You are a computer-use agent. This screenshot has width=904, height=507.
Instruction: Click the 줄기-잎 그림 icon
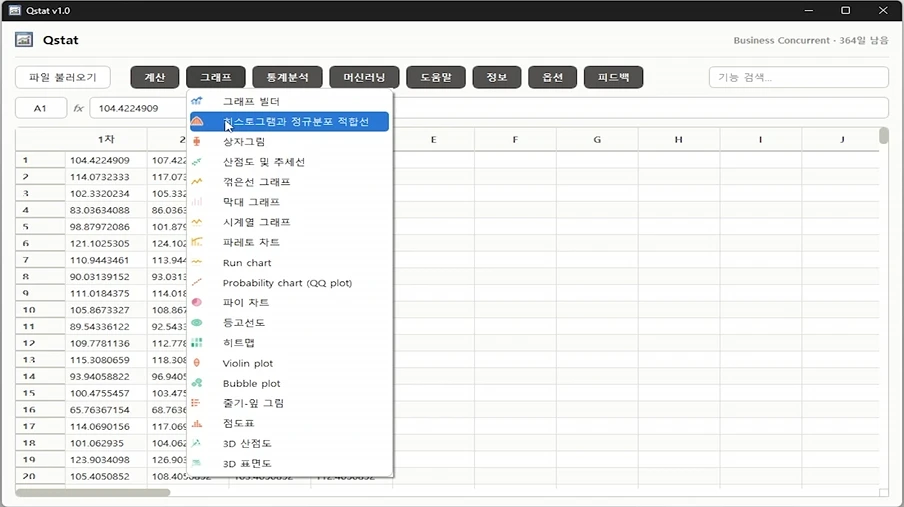pos(197,403)
